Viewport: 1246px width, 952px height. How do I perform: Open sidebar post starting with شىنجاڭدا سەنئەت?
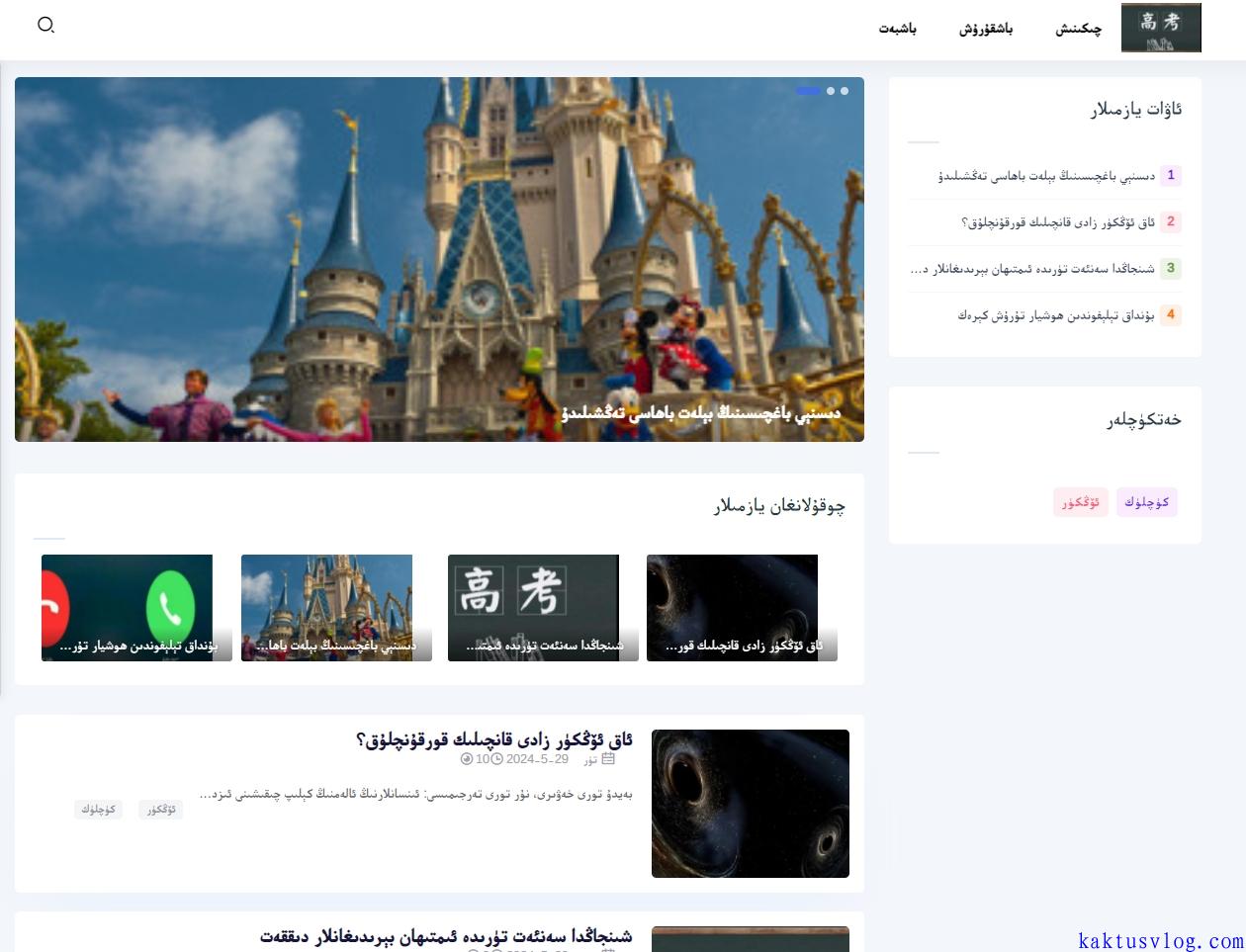coord(1031,269)
